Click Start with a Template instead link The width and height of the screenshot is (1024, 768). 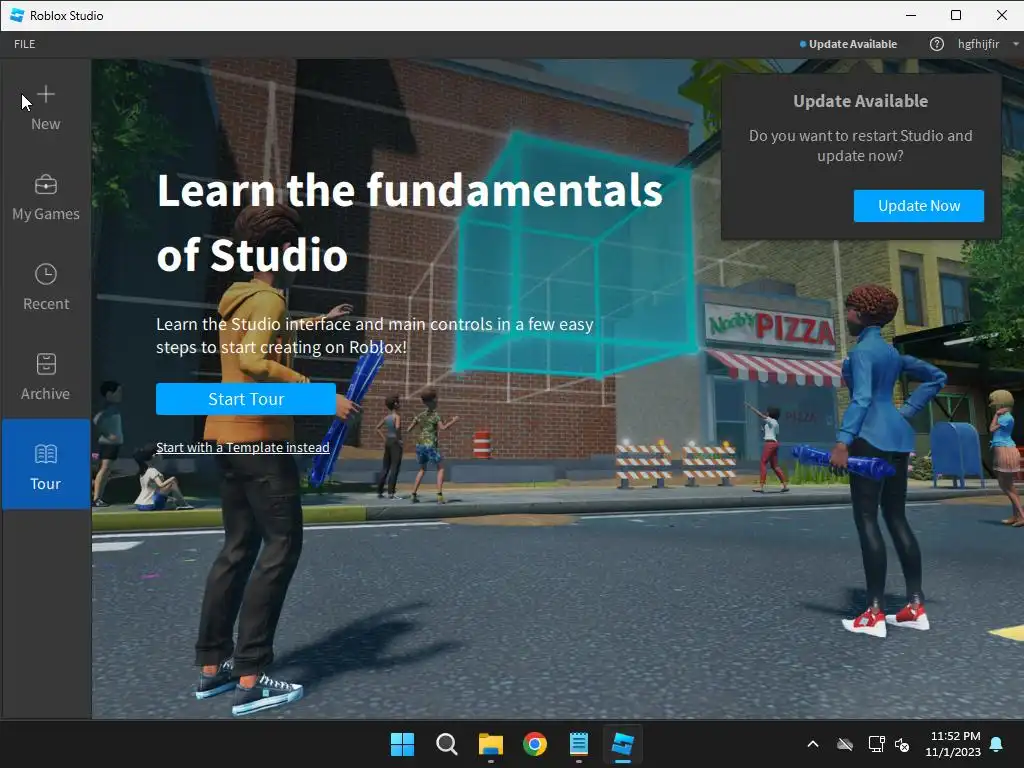(242, 447)
